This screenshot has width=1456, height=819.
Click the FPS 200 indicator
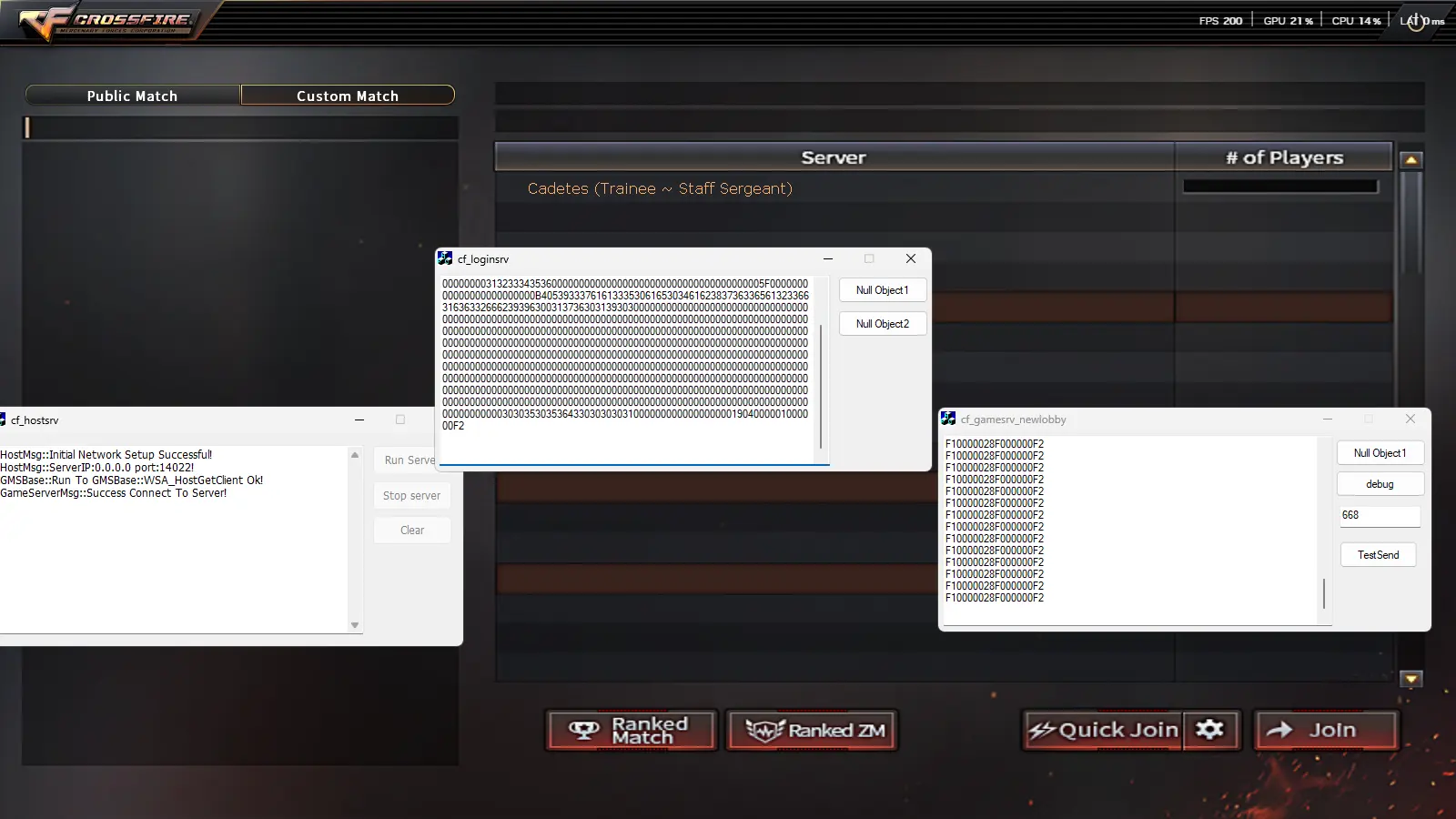click(1220, 21)
